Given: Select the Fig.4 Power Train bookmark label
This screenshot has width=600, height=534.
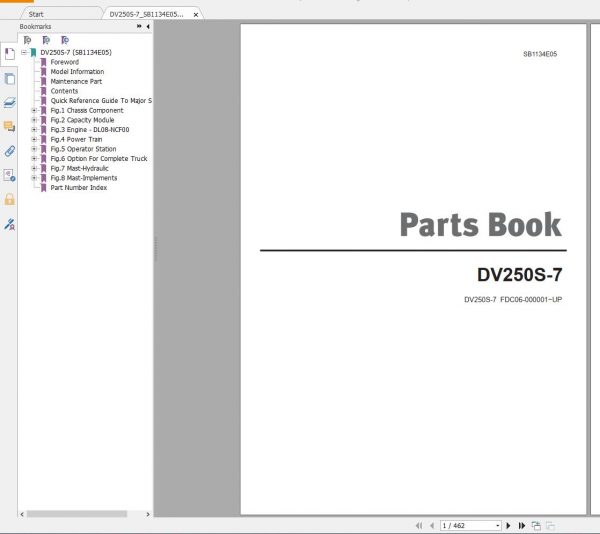Looking at the screenshot, I should (x=76, y=139).
